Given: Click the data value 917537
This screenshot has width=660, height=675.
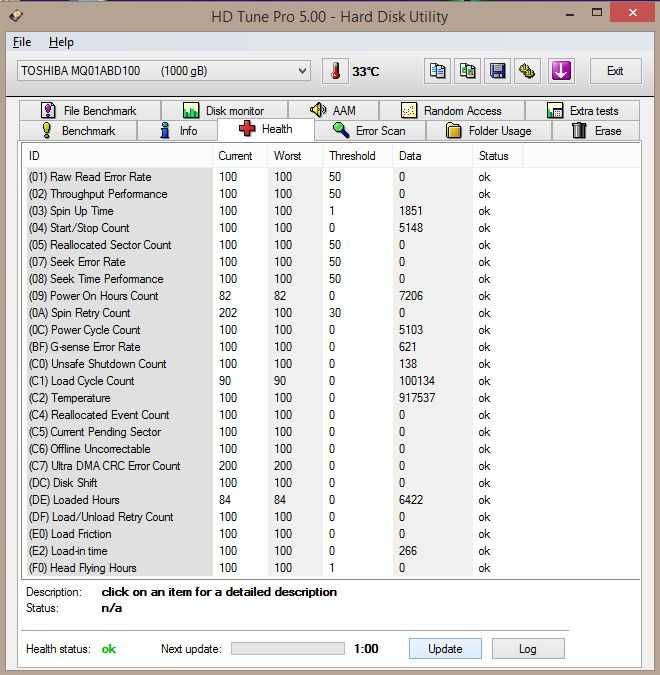Looking at the screenshot, I should pos(417,398).
